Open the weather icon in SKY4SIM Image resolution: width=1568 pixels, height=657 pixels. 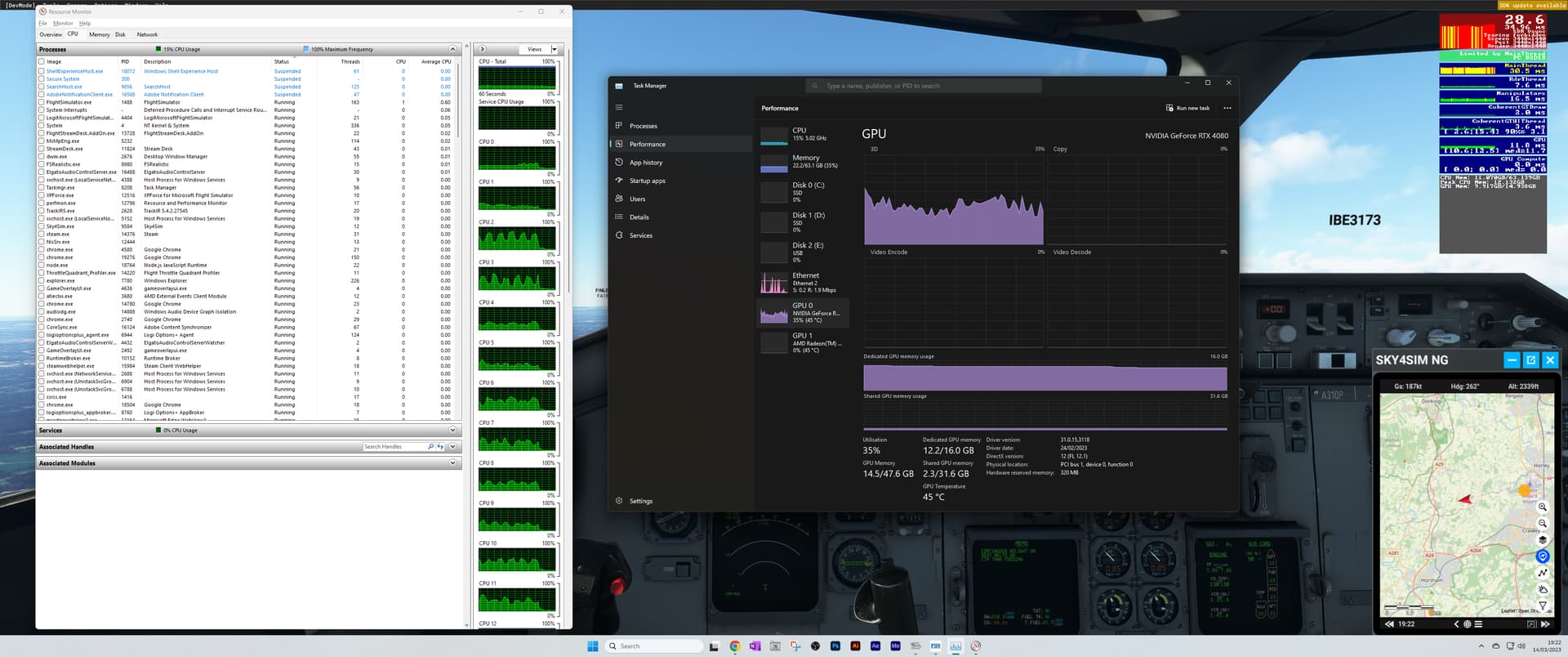click(x=1543, y=589)
